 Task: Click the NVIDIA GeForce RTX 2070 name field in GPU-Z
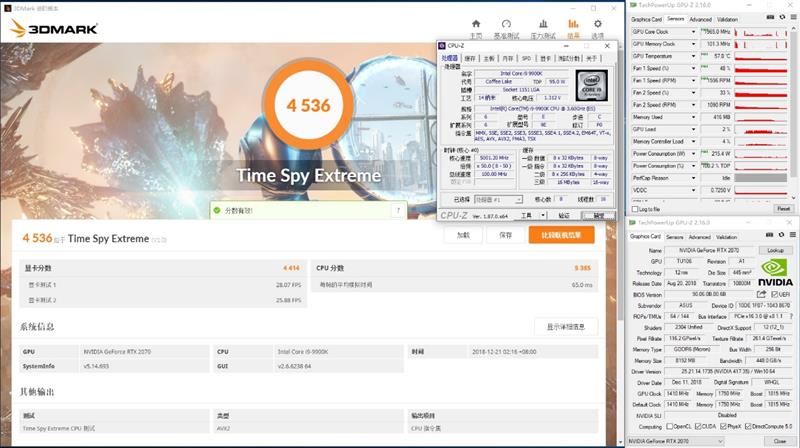coord(709,251)
